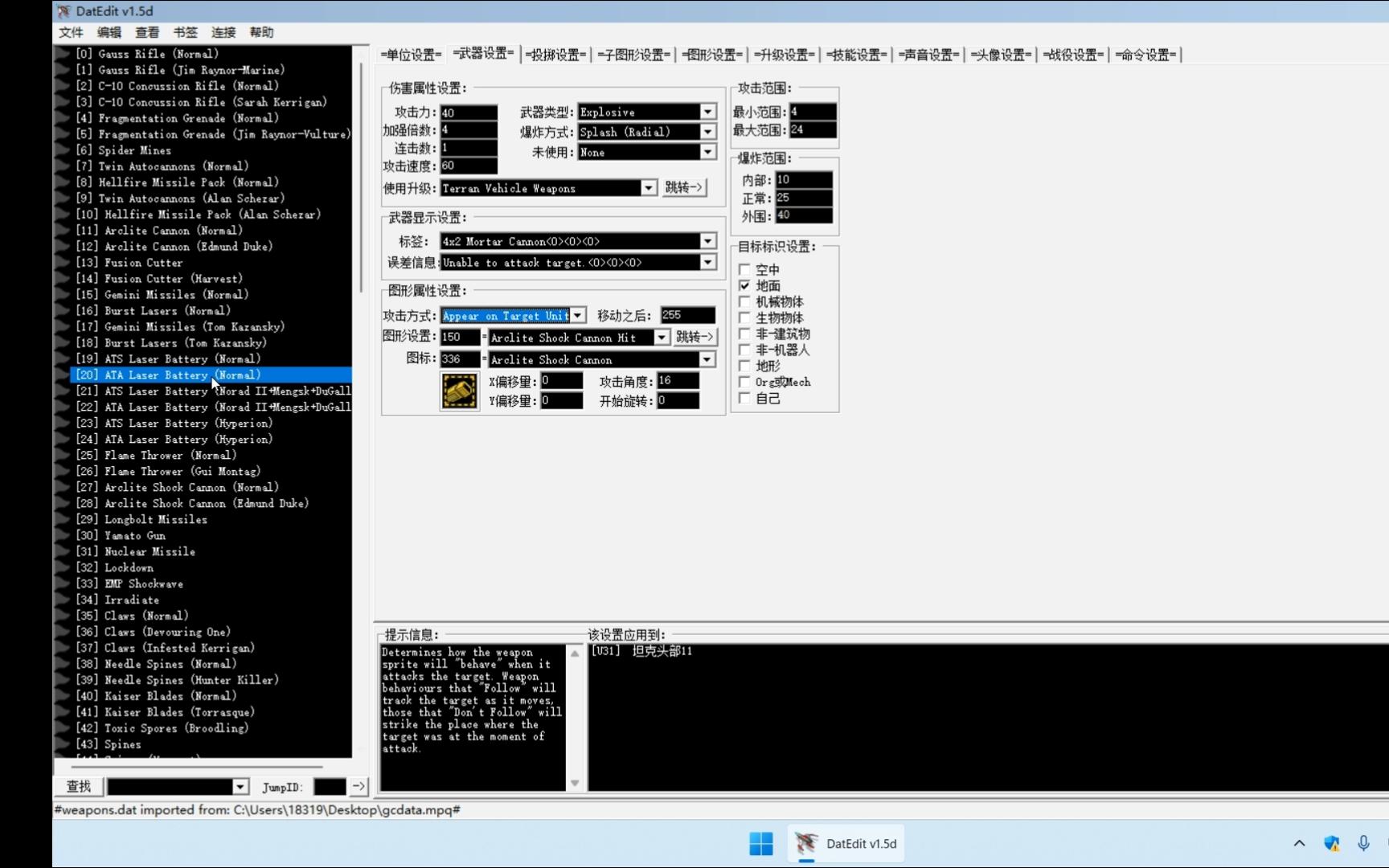Image resolution: width=1389 pixels, height=868 pixels.
Task: Open the 文件 menu
Action: click(70, 32)
